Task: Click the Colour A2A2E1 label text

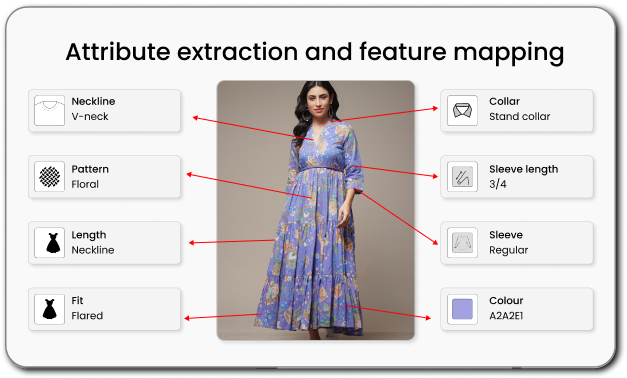Action: tap(506, 308)
